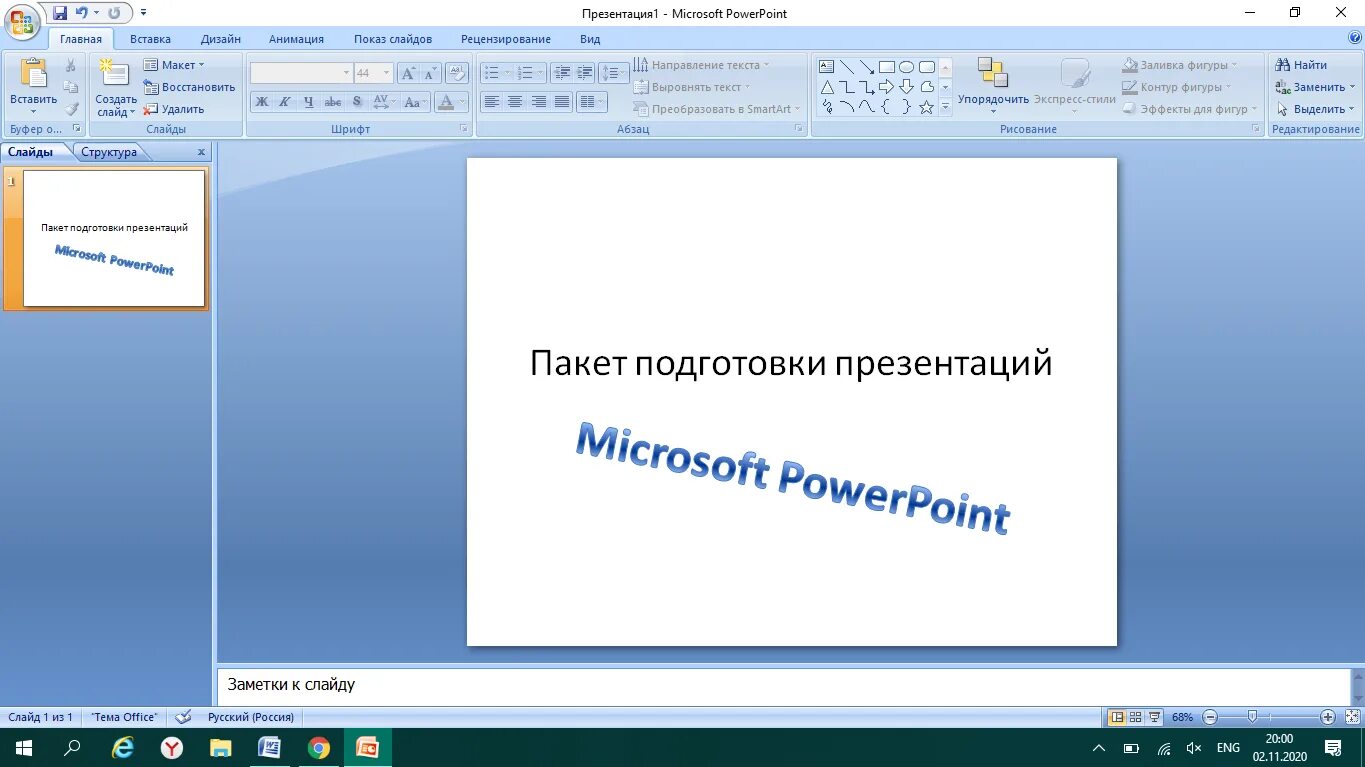
Task: Click the Cut scissors icon
Action: tap(71, 65)
